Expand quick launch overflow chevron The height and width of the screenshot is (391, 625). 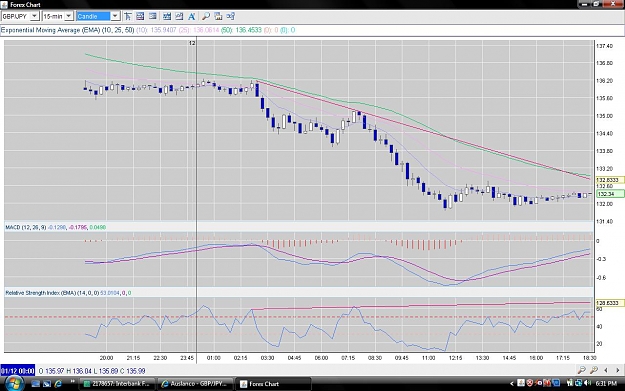73,382
